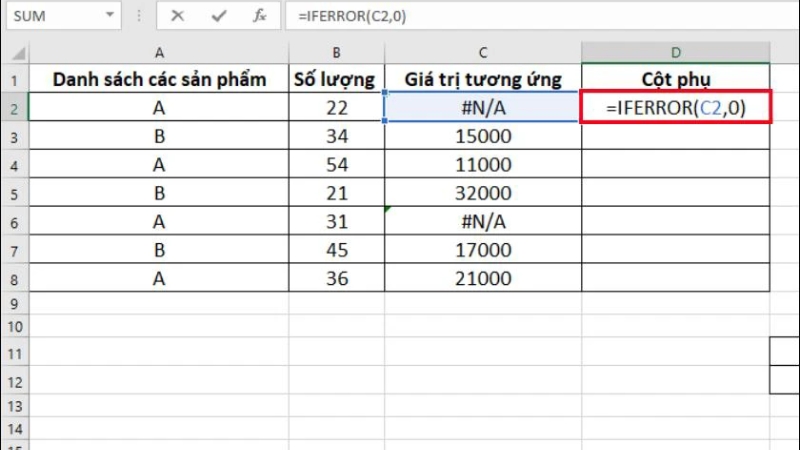Select the cell with value 32000
800x450 pixels.
click(x=483, y=193)
